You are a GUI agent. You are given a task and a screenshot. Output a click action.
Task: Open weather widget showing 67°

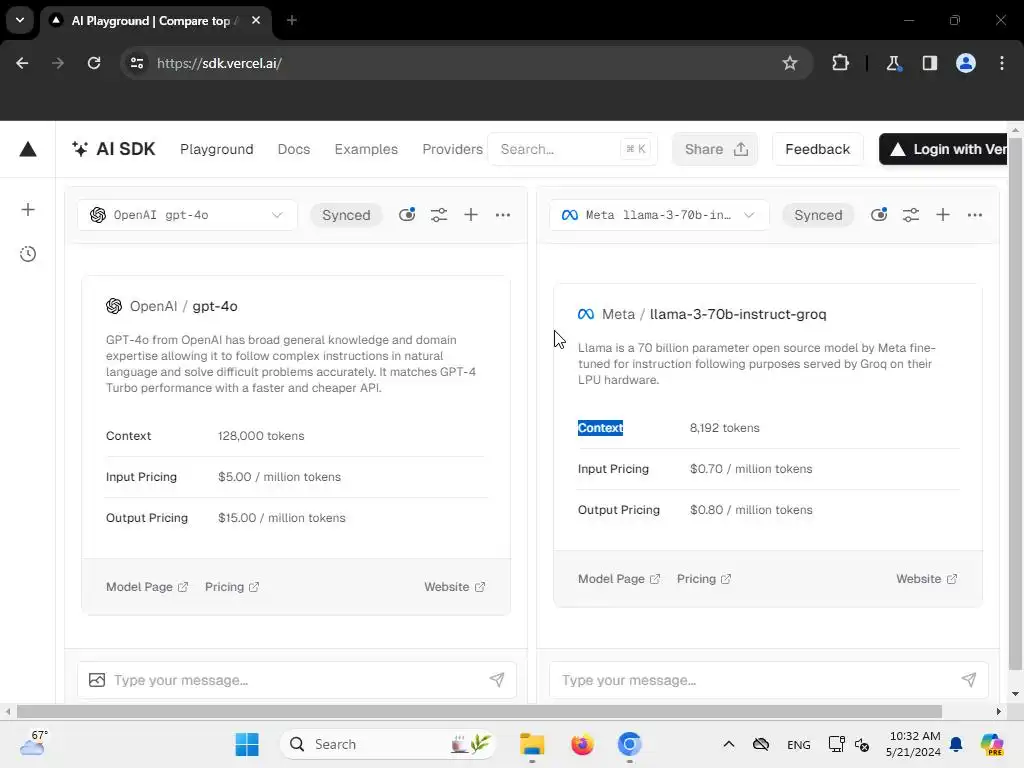33,743
